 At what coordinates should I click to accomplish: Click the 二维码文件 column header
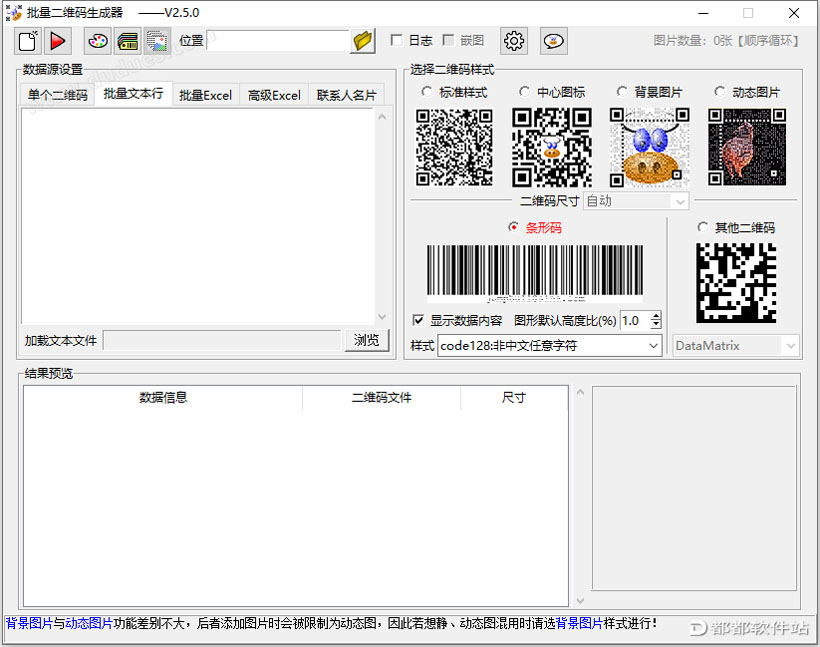point(381,398)
